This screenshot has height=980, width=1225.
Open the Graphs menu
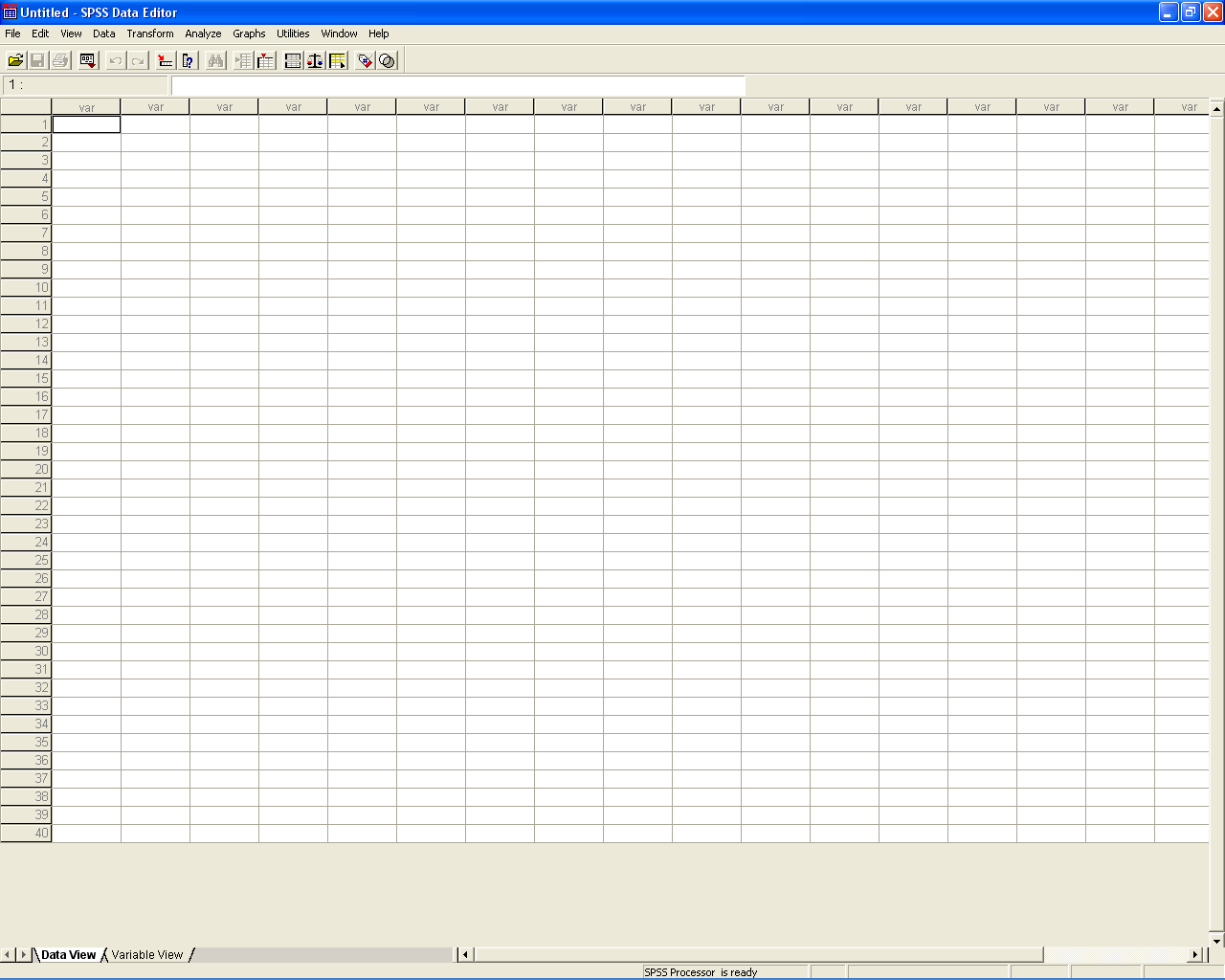(249, 33)
